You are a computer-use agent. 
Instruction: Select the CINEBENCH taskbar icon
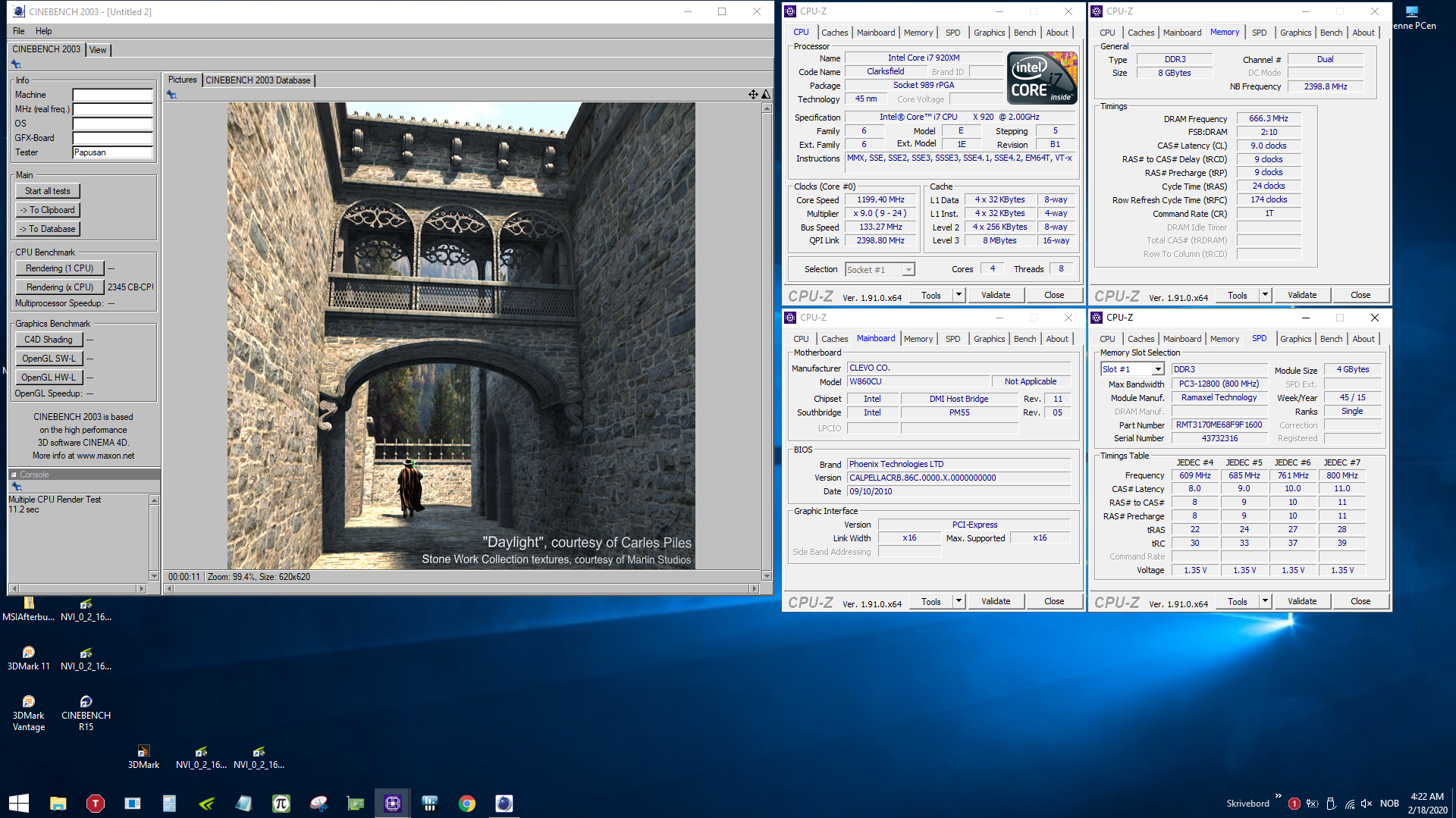pyautogui.click(x=504, y=803)
